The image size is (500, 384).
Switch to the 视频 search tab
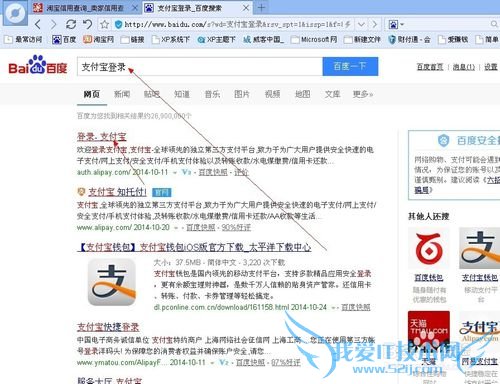272,94
